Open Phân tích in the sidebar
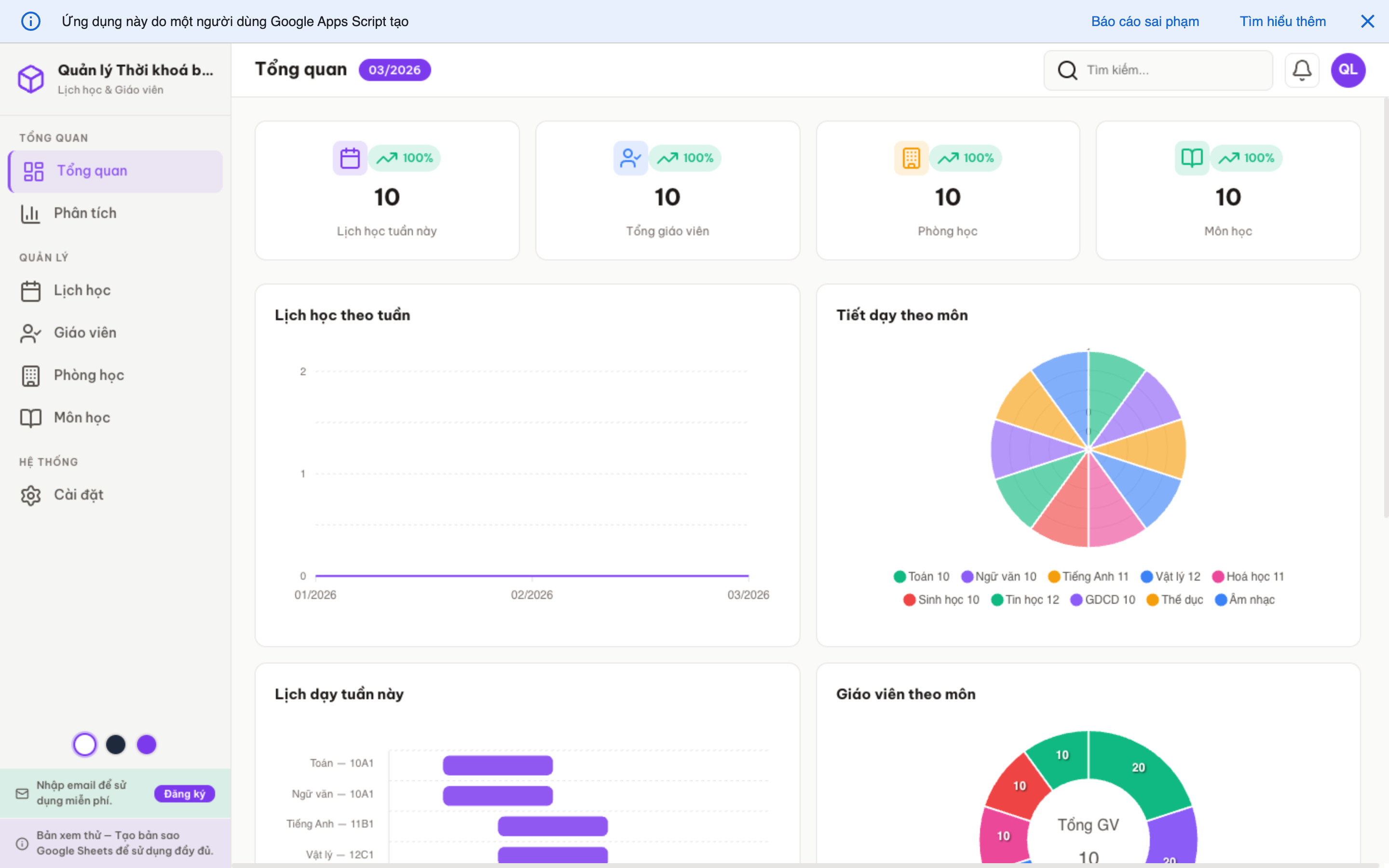 tap(85, 213)
